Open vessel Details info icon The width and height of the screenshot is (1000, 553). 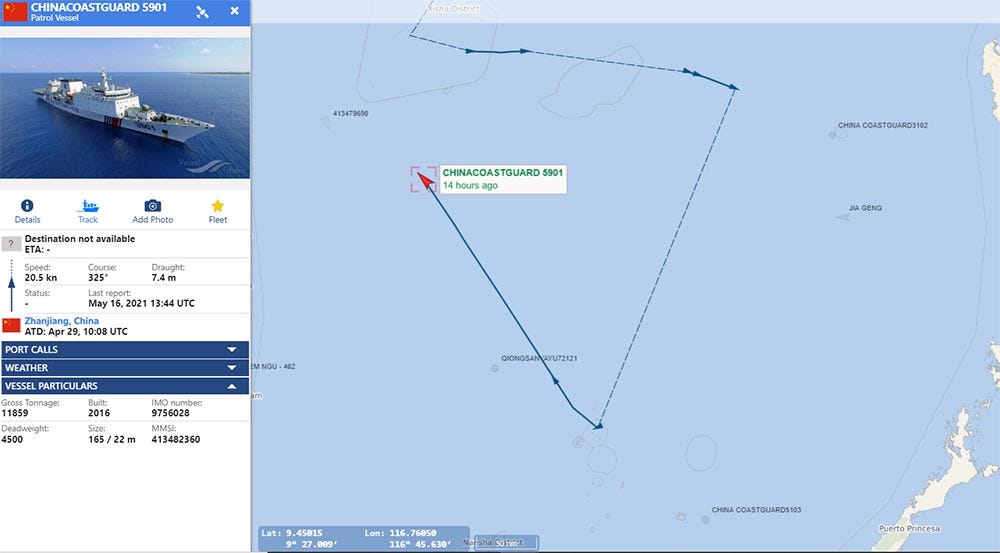(27, 205)
